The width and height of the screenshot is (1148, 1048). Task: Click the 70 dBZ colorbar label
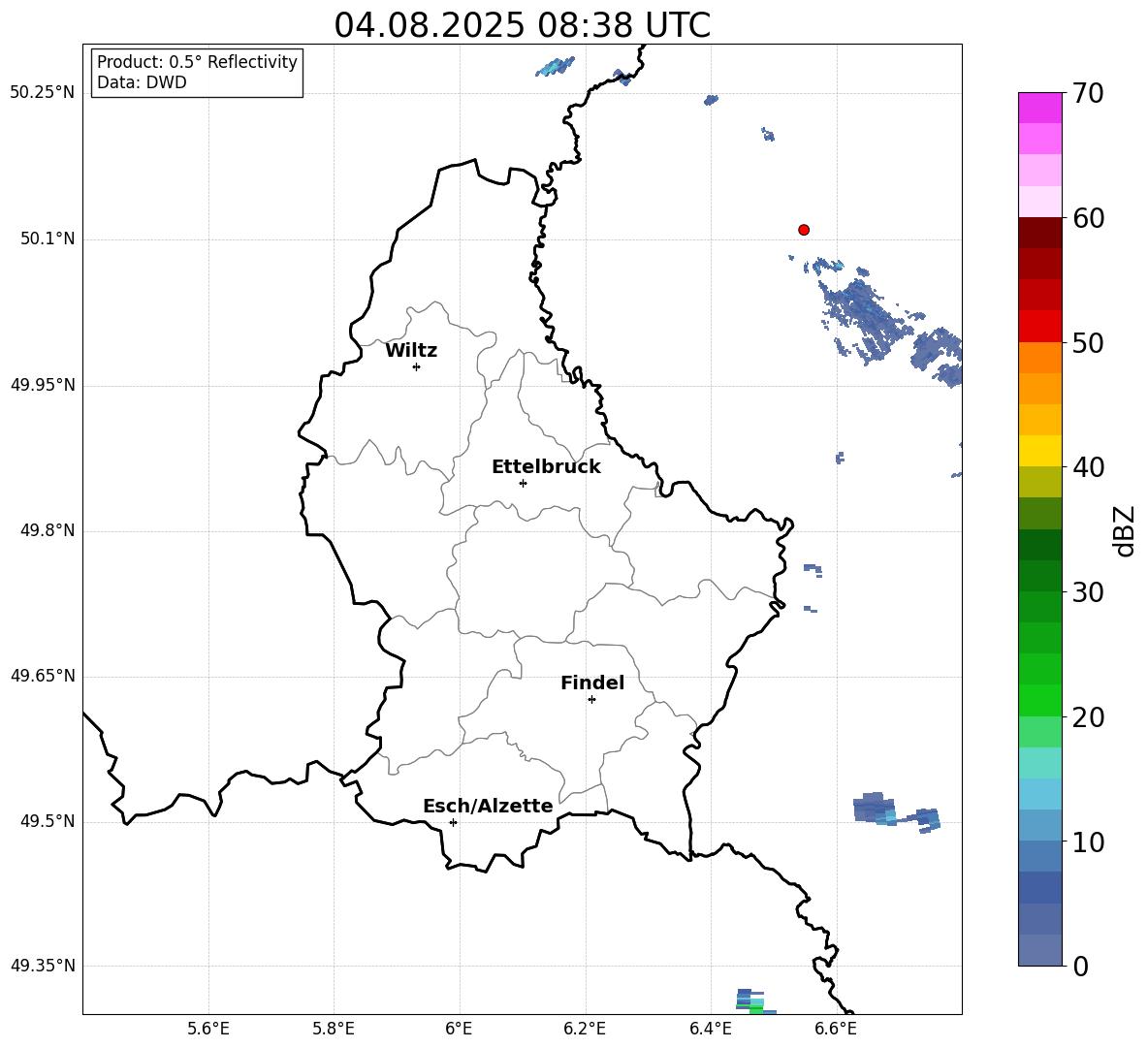(x=1088, y=93)
